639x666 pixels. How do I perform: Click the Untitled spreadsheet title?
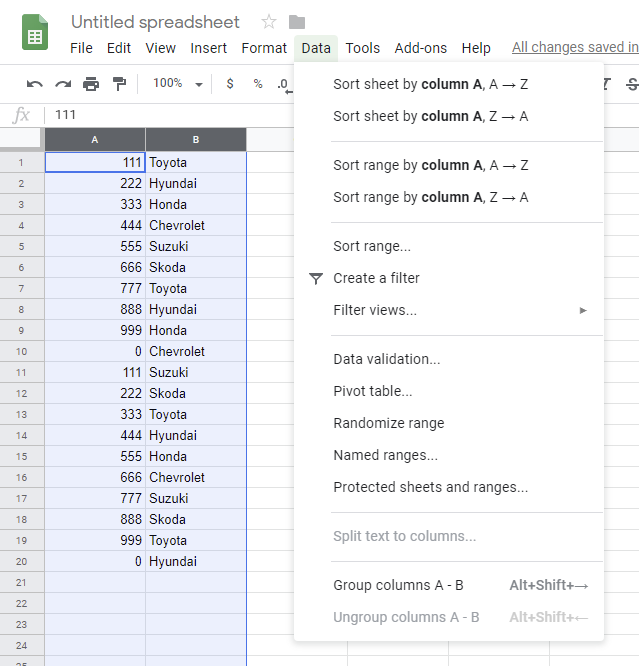click(x=155, y=22)
